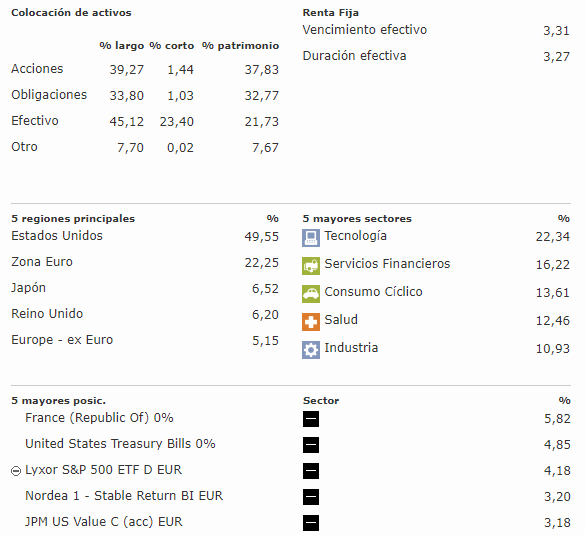
Task: Click the Salud orange cross icon
Action: (311, 322)
